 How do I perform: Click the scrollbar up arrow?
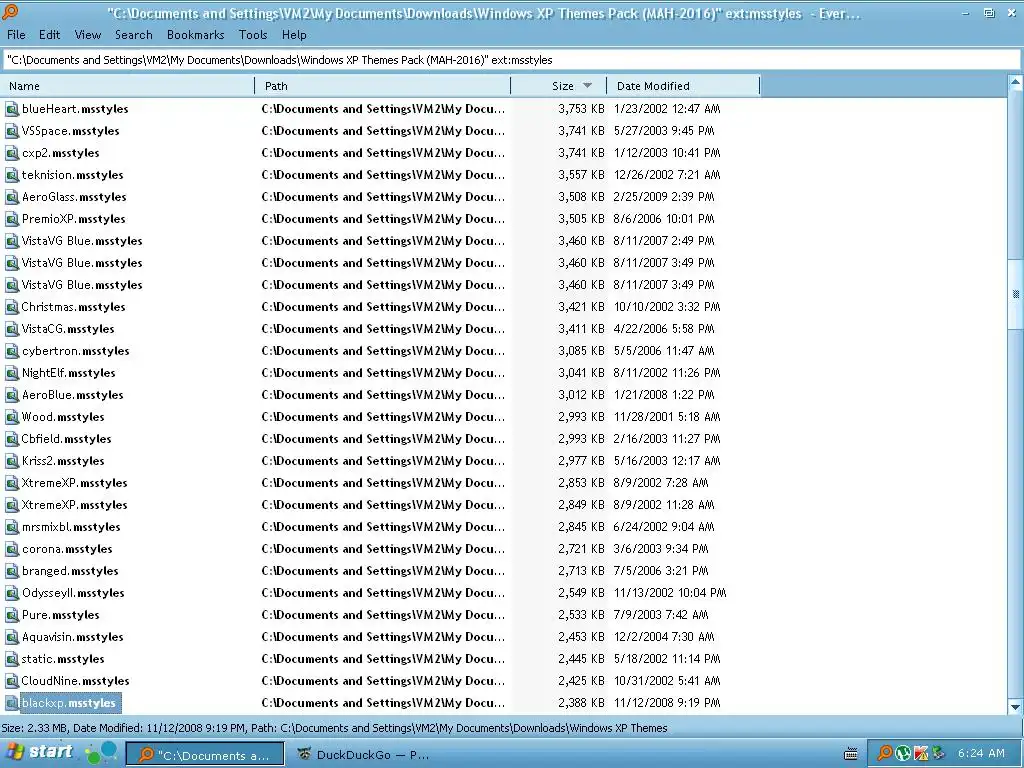1016,83
